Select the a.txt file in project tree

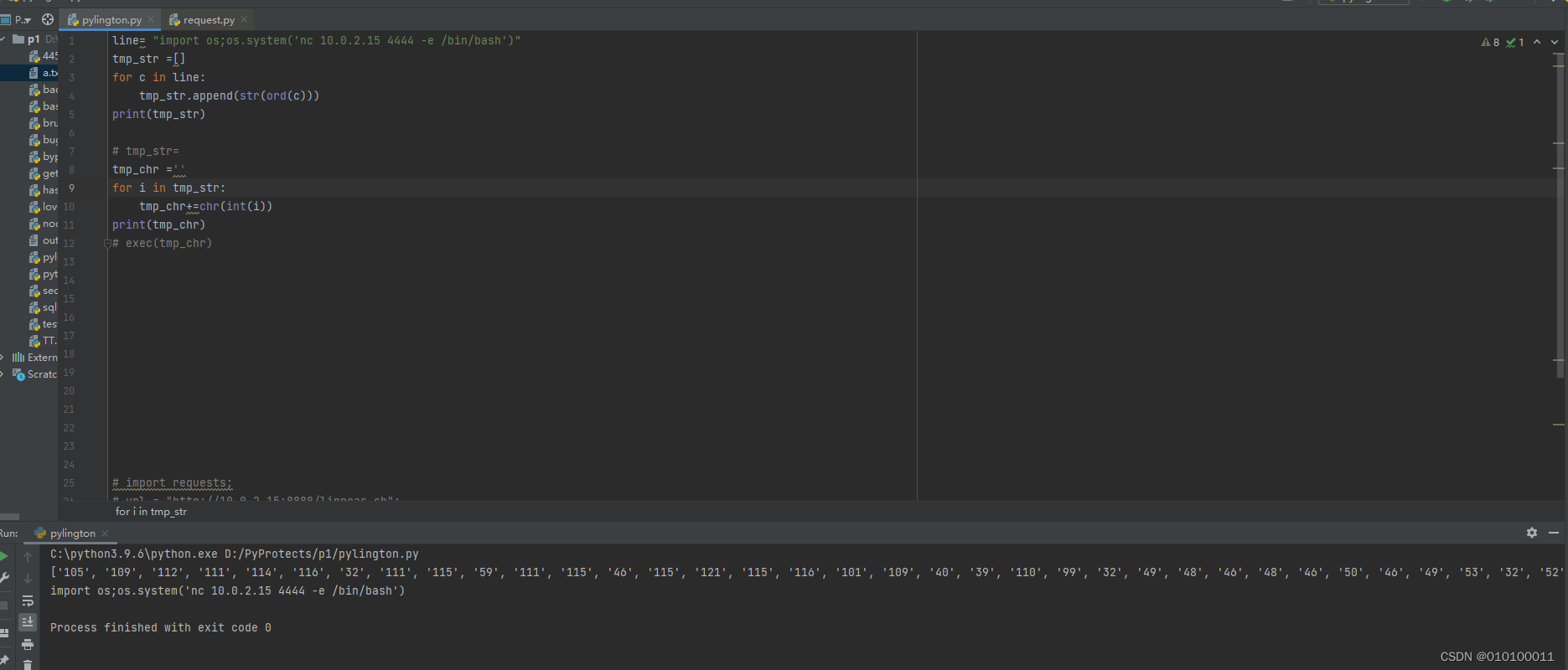point(29,73)
